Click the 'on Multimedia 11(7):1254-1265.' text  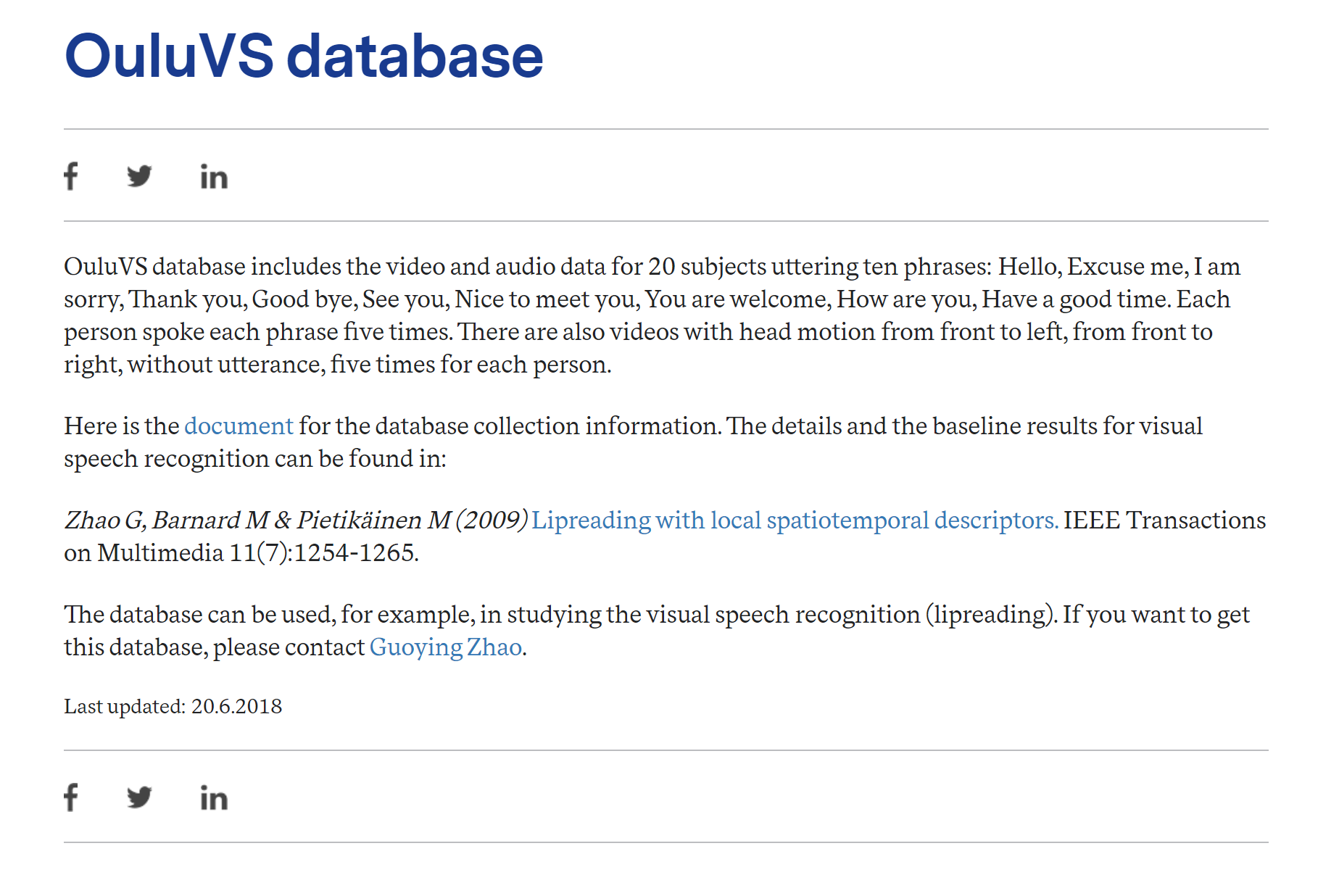point(241,553)
